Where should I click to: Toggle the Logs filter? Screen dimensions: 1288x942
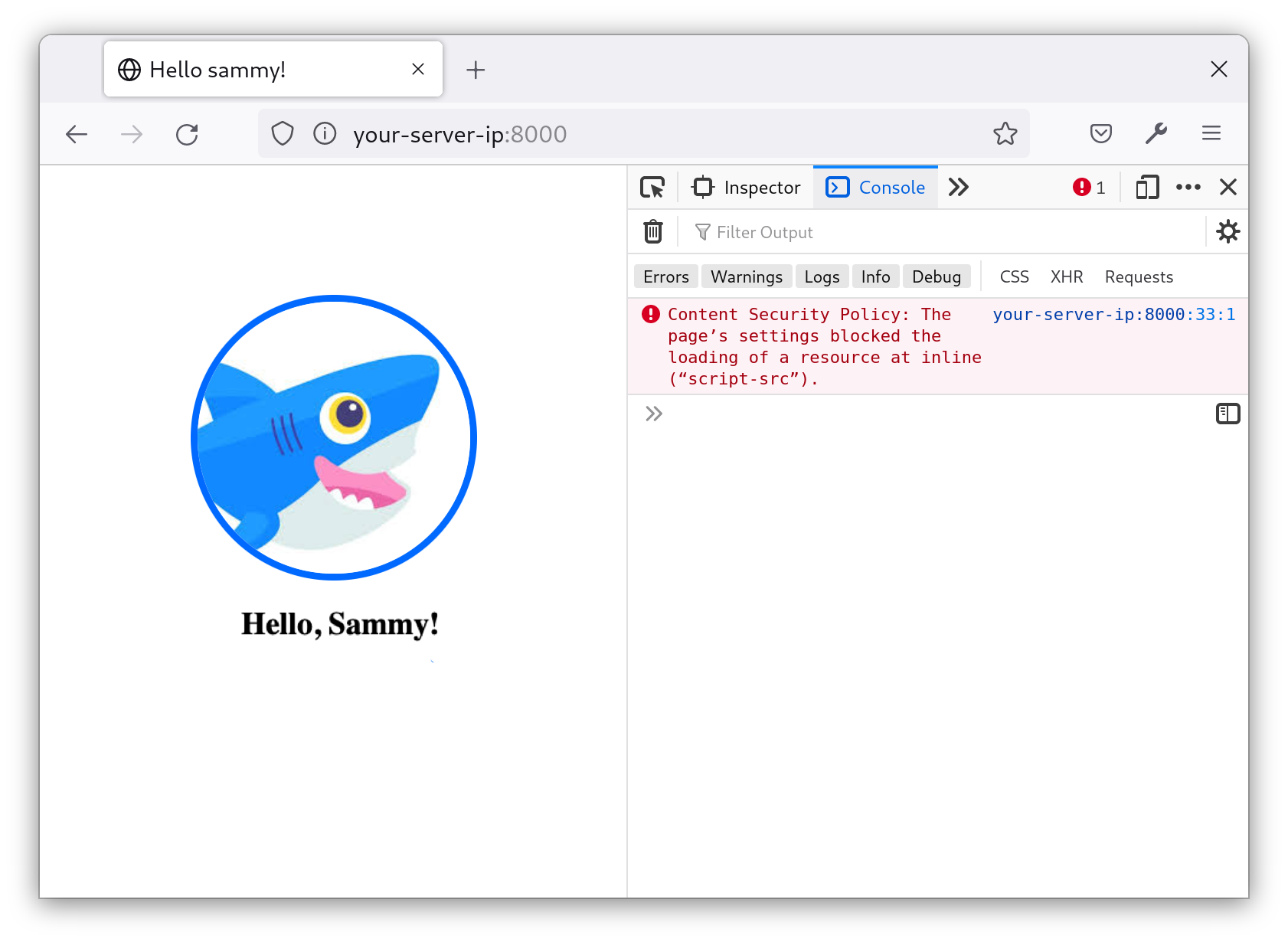coord(822,276)
